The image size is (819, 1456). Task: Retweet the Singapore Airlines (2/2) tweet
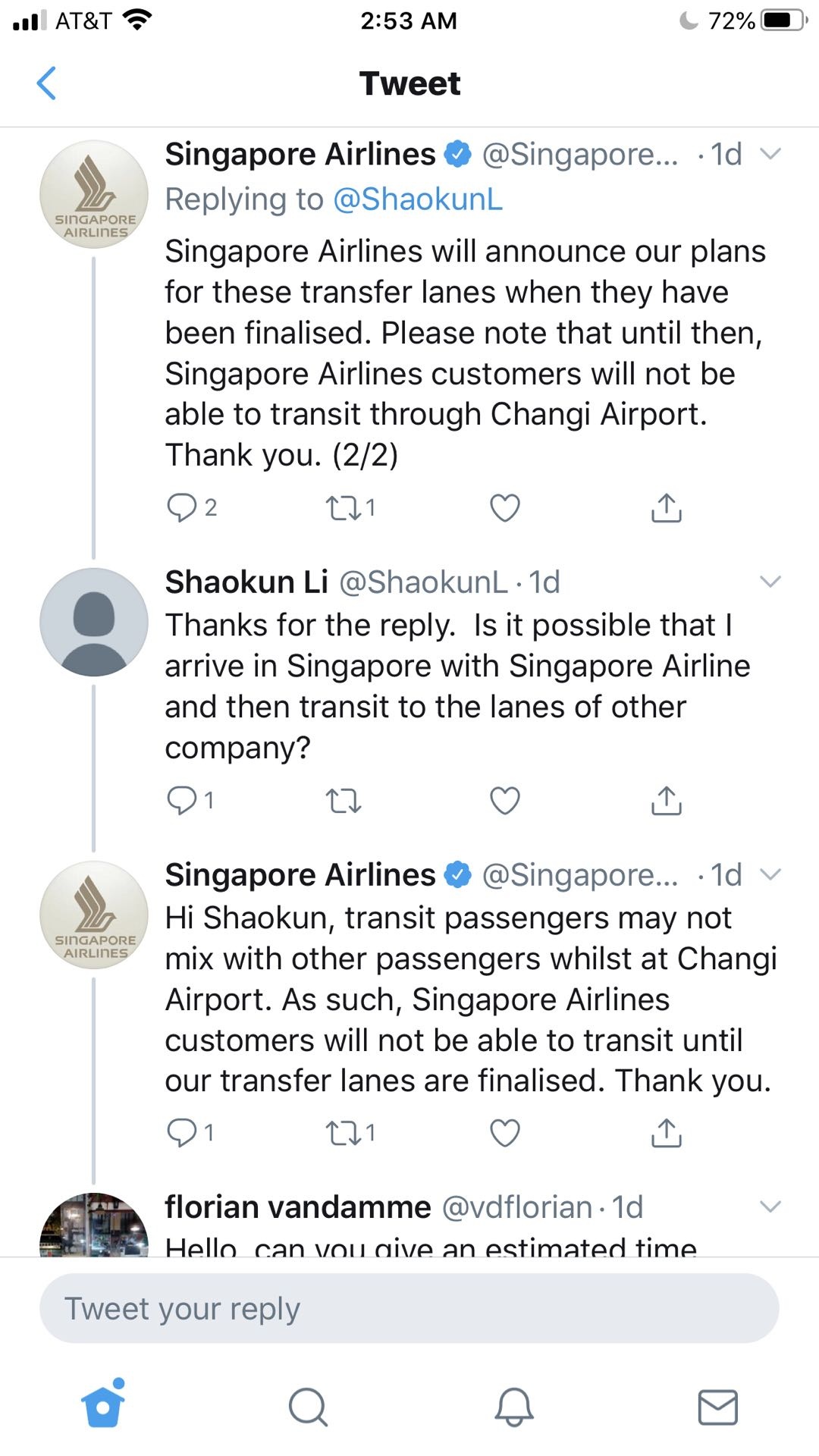tap(344, 507)
